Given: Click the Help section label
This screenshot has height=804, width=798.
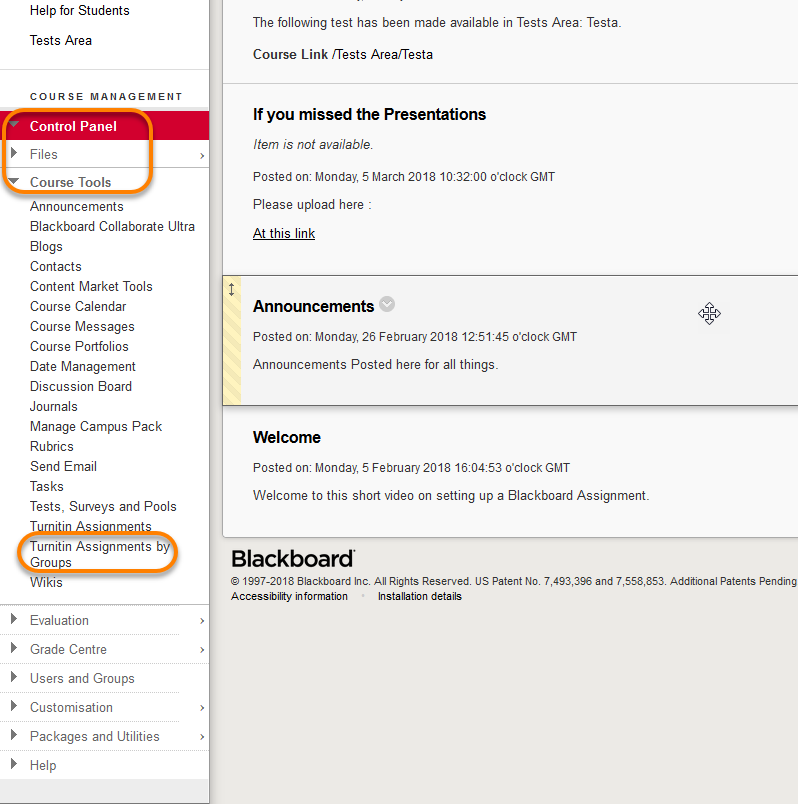Looking at the screenshot, I should (43, 765).
